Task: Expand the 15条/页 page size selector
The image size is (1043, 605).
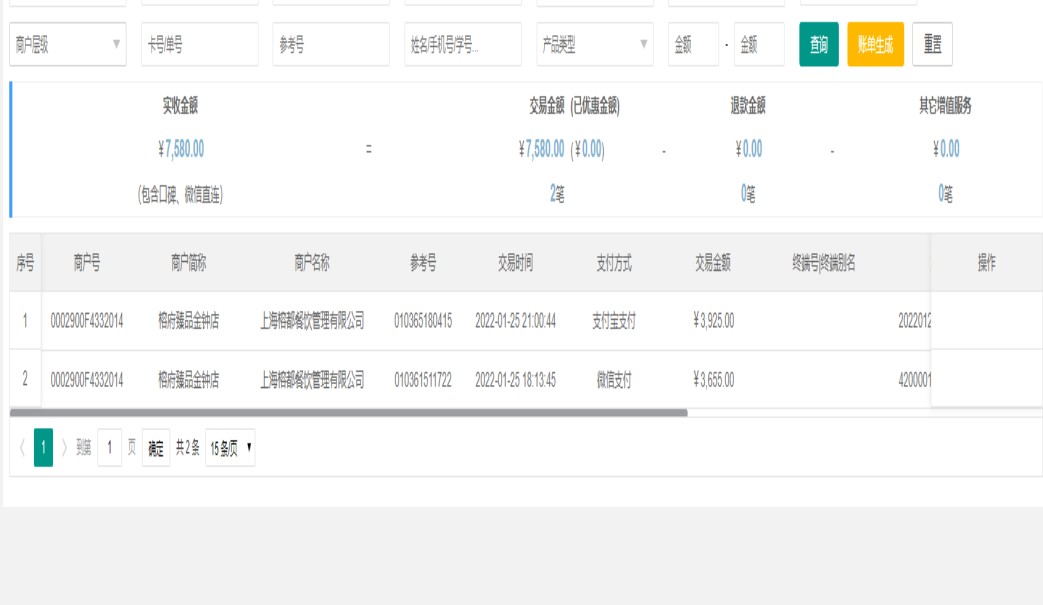Action: (230, 449)
